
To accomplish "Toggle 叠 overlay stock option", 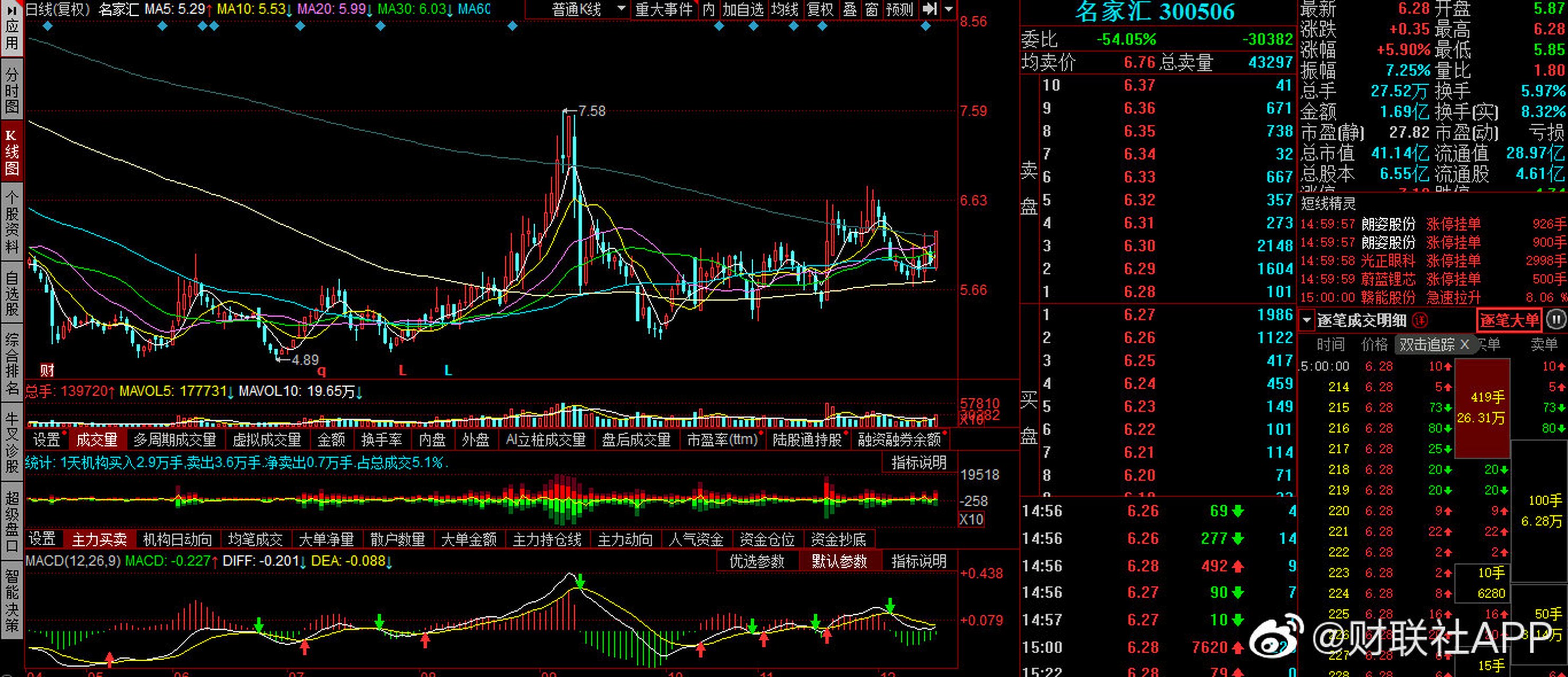I will pos(850,9).
